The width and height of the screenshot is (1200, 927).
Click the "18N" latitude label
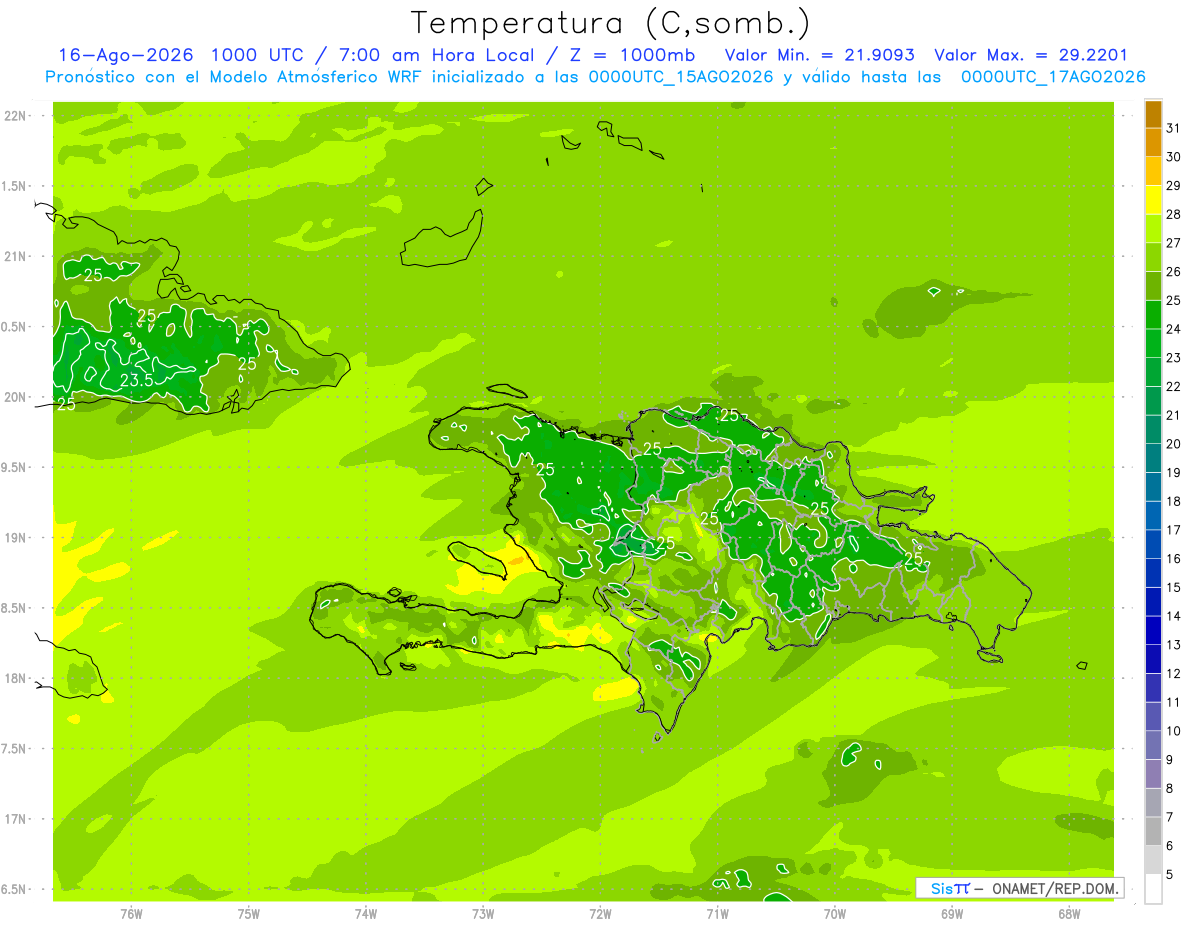[15, 678]
